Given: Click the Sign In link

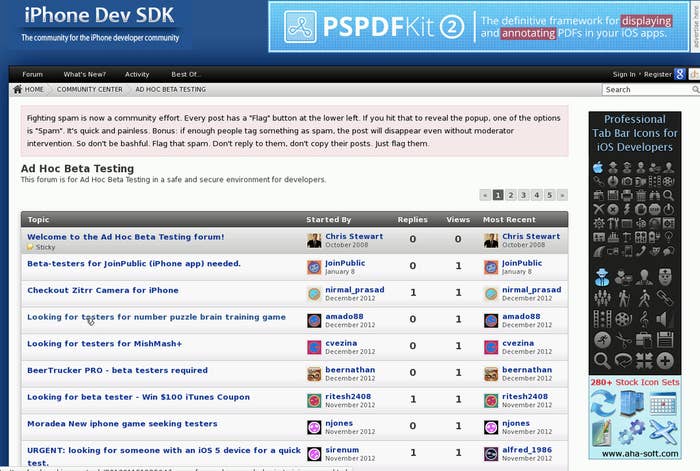Looking at the screenshot, I should click(x=624, y=74).
